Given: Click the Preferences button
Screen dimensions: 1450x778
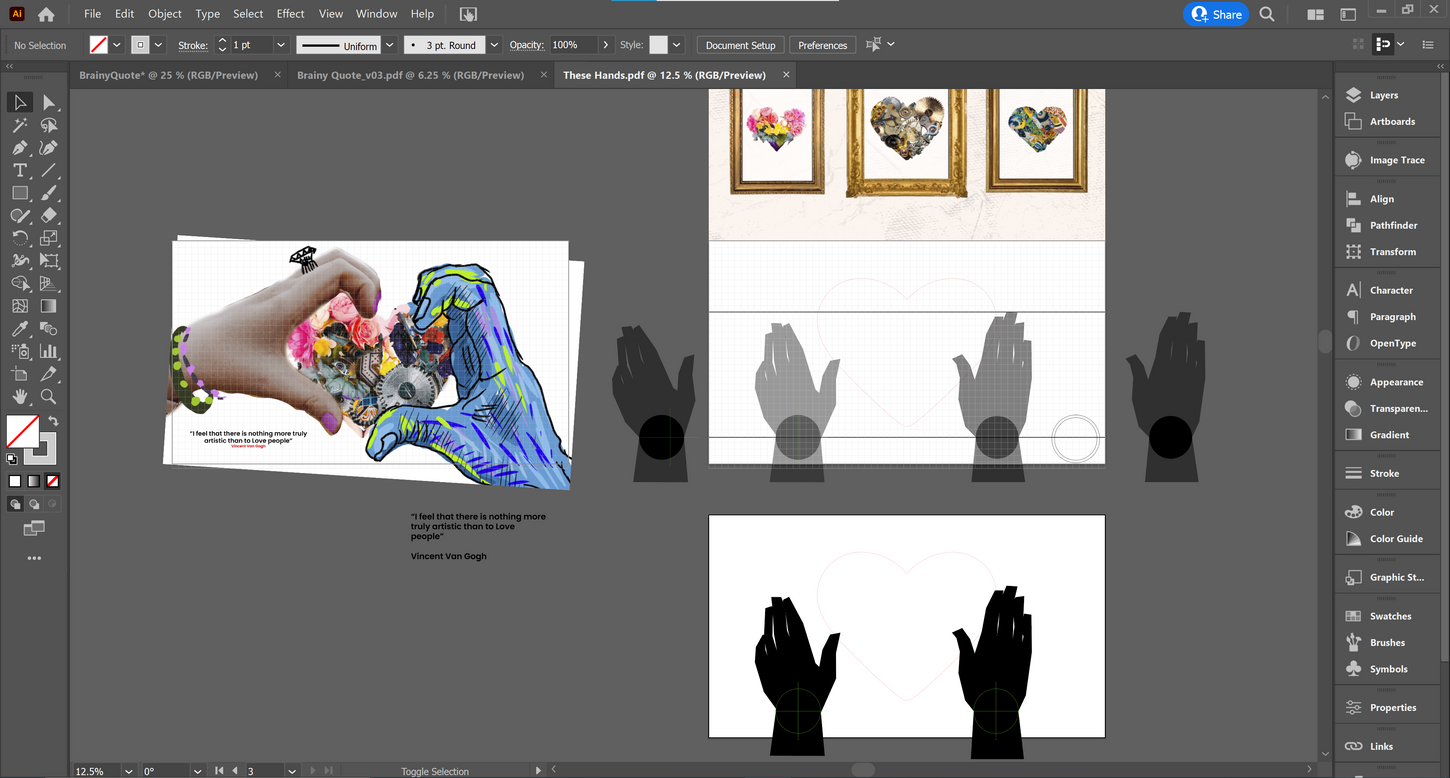Looking at the screenshot, I should (822, 45).
